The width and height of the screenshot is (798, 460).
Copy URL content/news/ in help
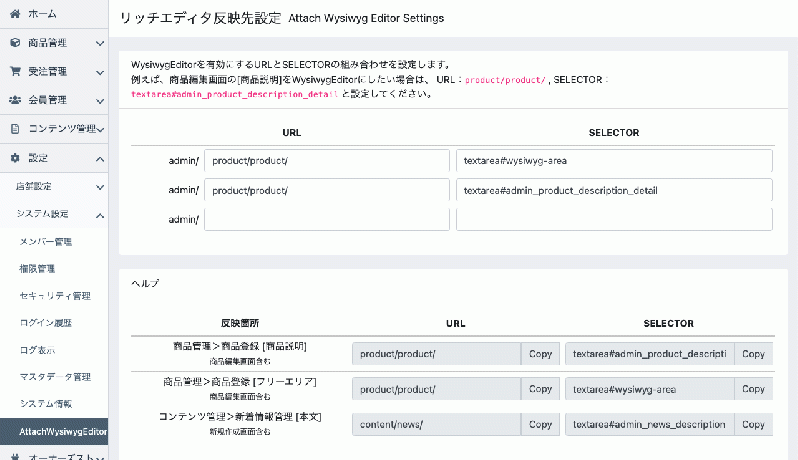540,424
